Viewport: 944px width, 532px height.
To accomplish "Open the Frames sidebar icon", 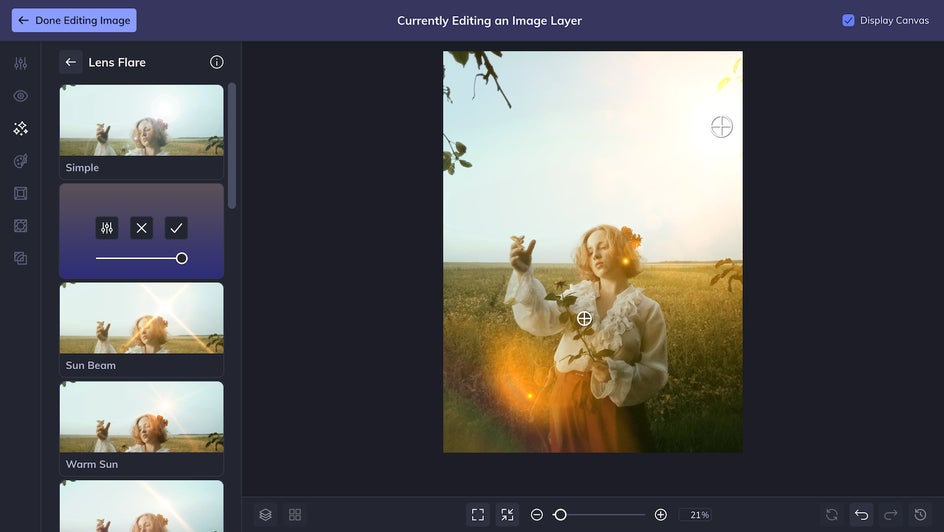I will (x=20, y=193).
